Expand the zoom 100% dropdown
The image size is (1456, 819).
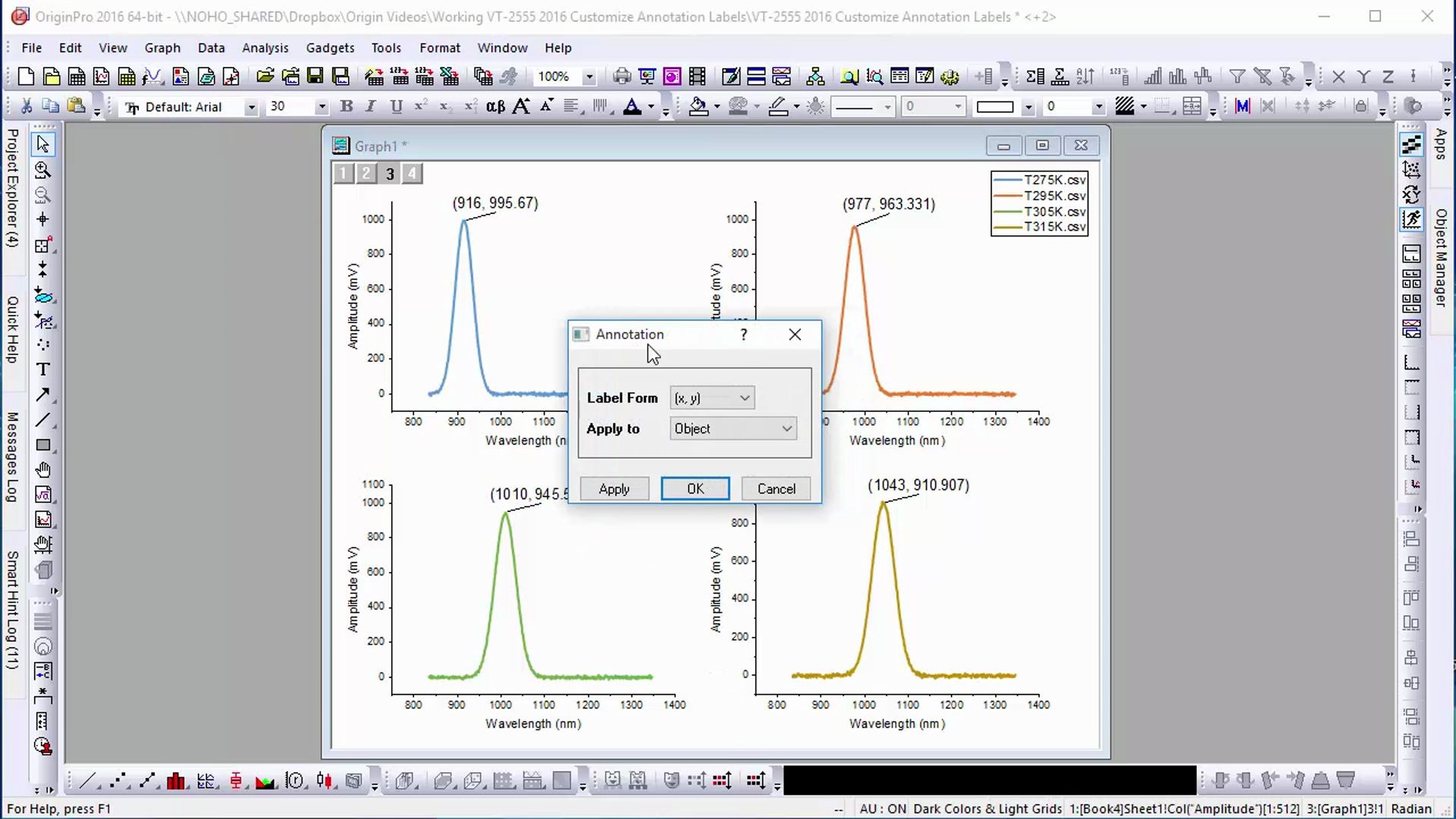[589, 77]
